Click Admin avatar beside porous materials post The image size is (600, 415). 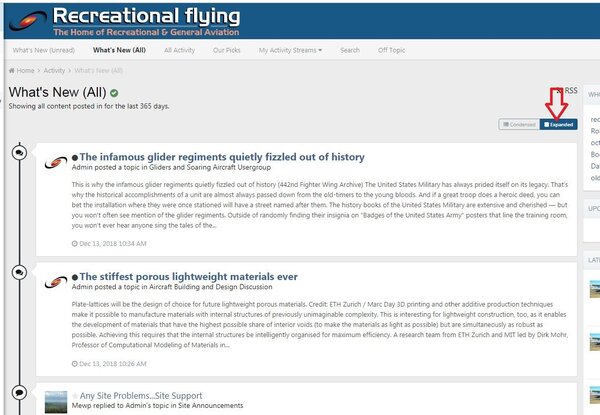coord(57,280)
